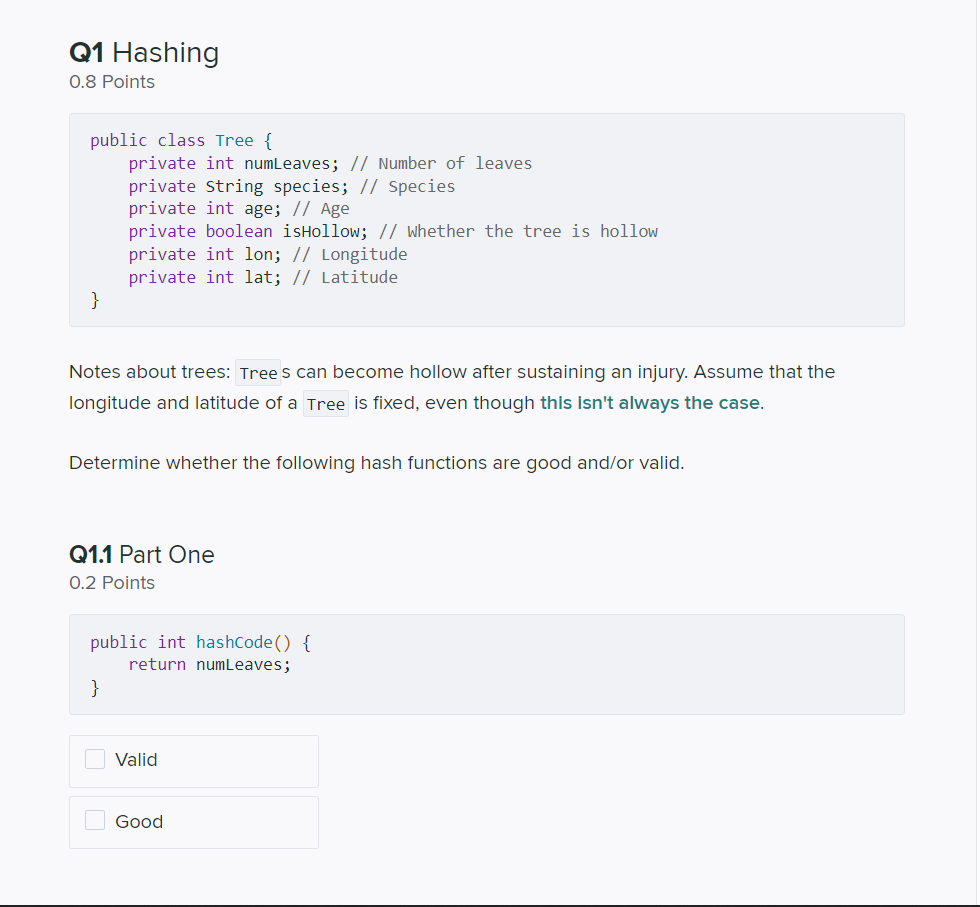This screenshot has width=980, height=907.
Task: Click the "return numLeaves;" statement
Action: (209, 665)
